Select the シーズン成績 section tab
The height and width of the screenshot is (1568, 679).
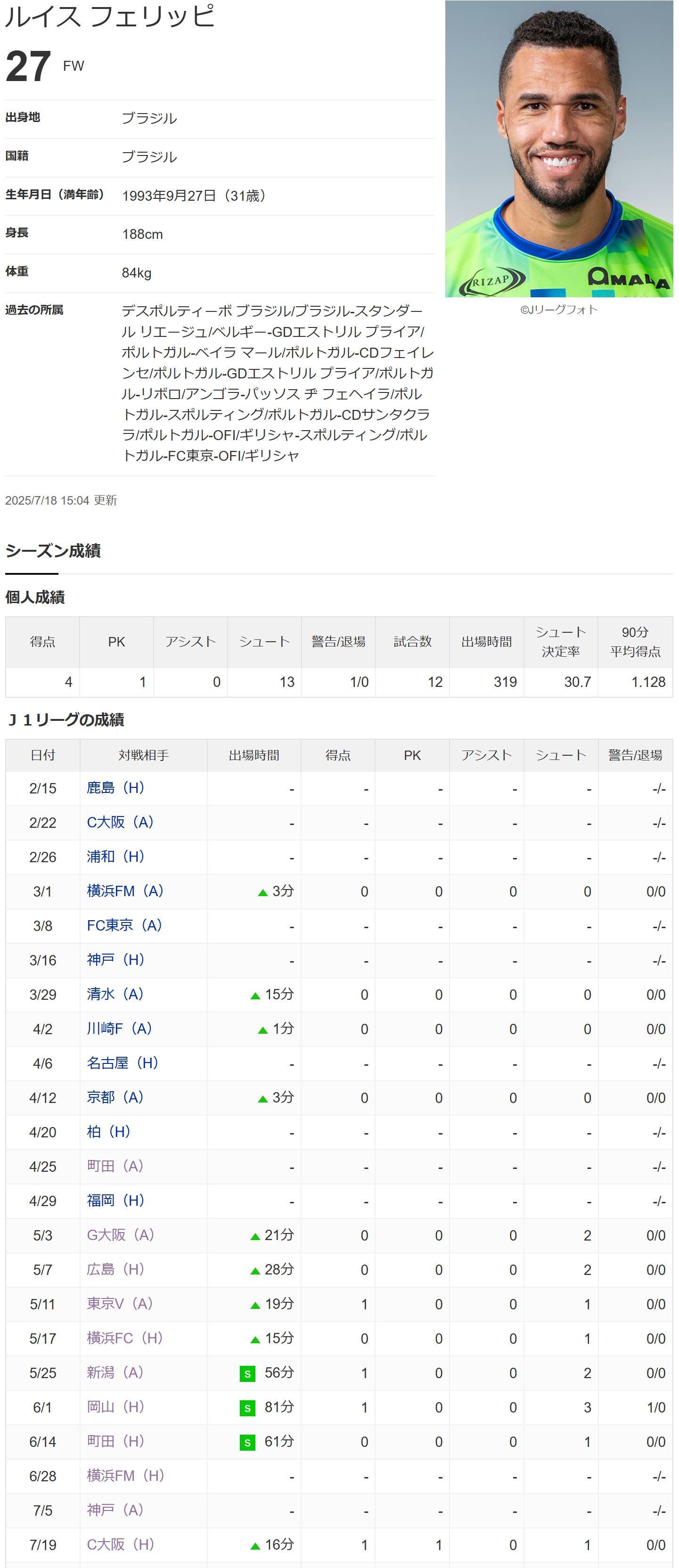[x=53, y=551]
